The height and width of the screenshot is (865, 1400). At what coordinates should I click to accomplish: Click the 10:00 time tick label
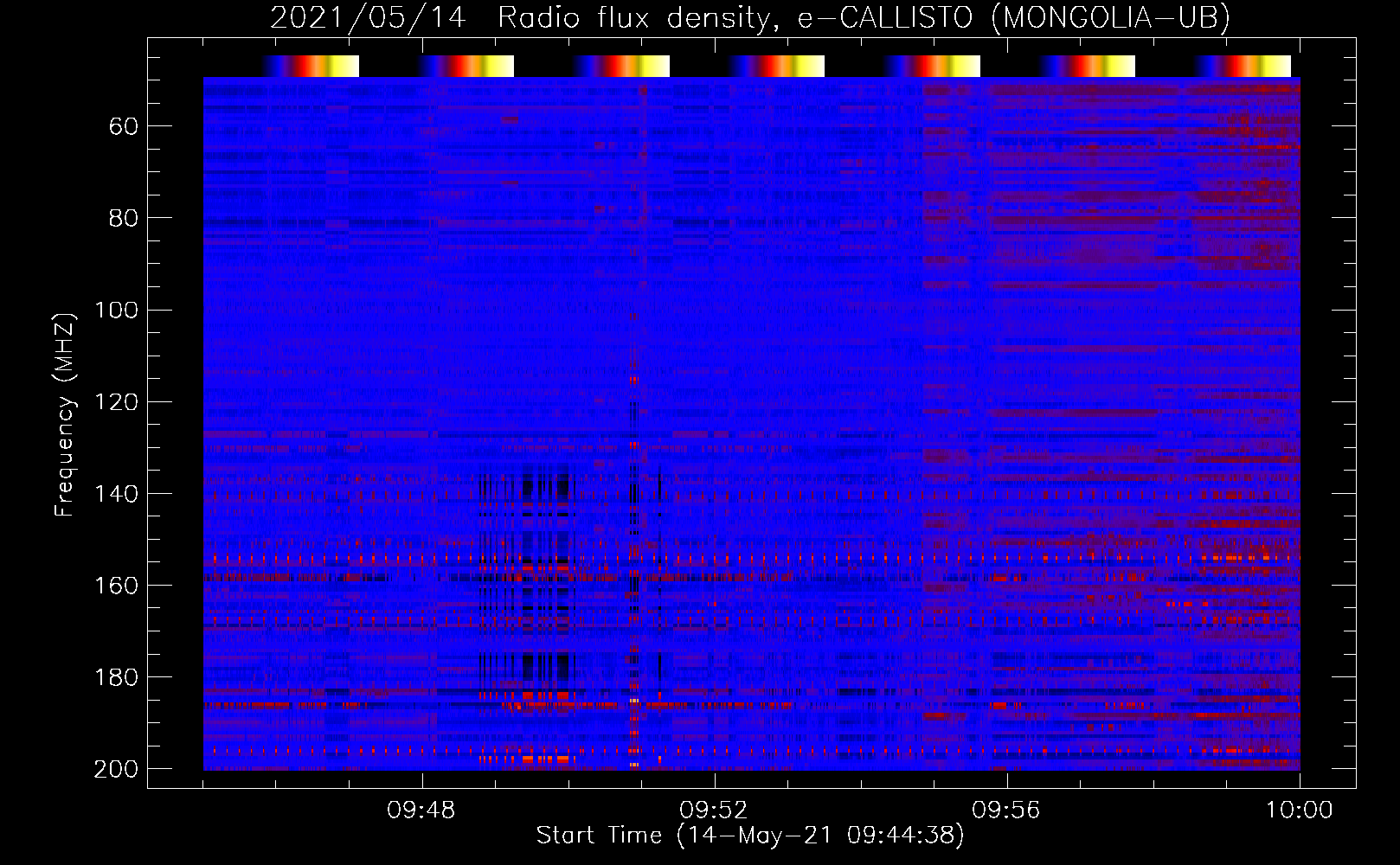[1300, 811]
